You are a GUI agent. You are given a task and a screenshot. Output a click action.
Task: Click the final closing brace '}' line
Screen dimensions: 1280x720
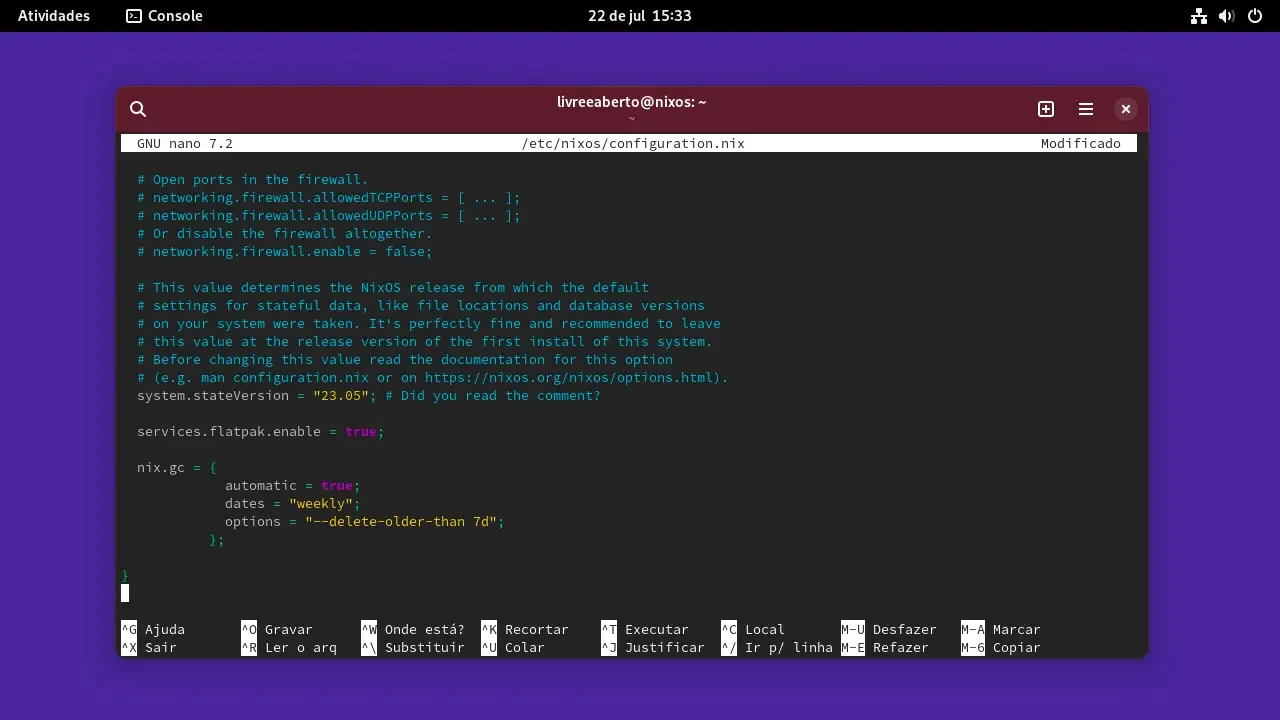click(x=125, y=575)
